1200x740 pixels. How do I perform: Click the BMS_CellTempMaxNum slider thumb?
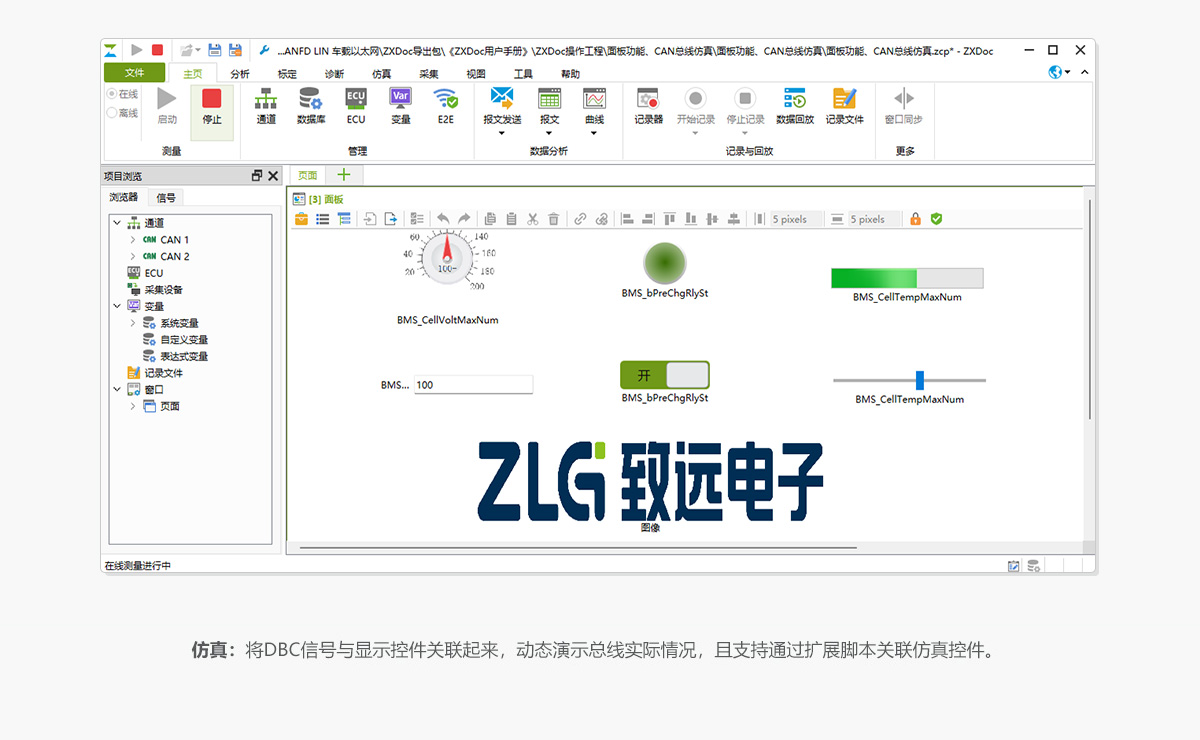(x=920, y=380)
